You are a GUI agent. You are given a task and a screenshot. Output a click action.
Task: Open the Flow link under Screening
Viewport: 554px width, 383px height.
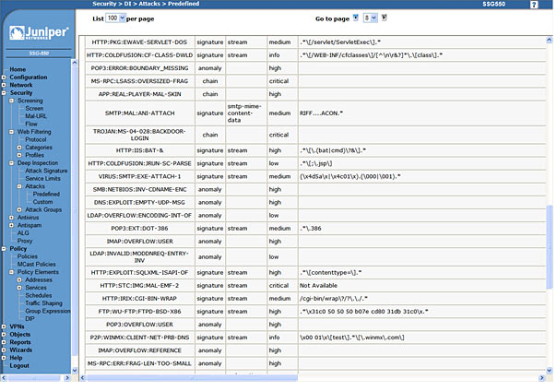[x=31, y=124]
